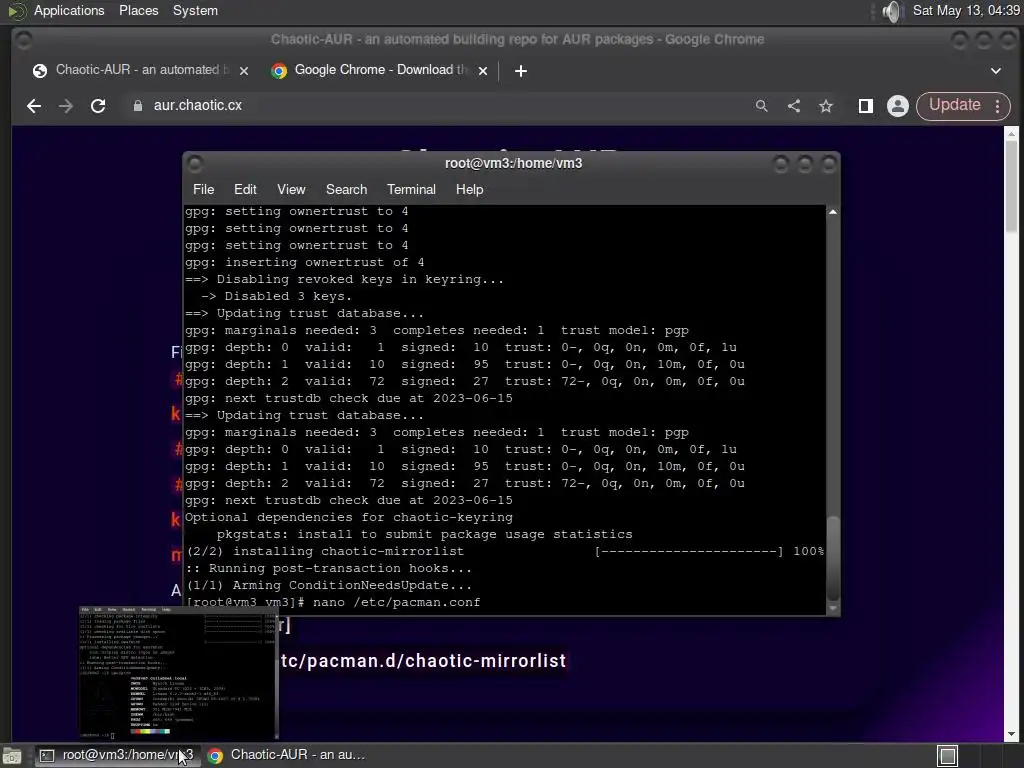Click the Update button in Chrome

[x=954, y=105]
